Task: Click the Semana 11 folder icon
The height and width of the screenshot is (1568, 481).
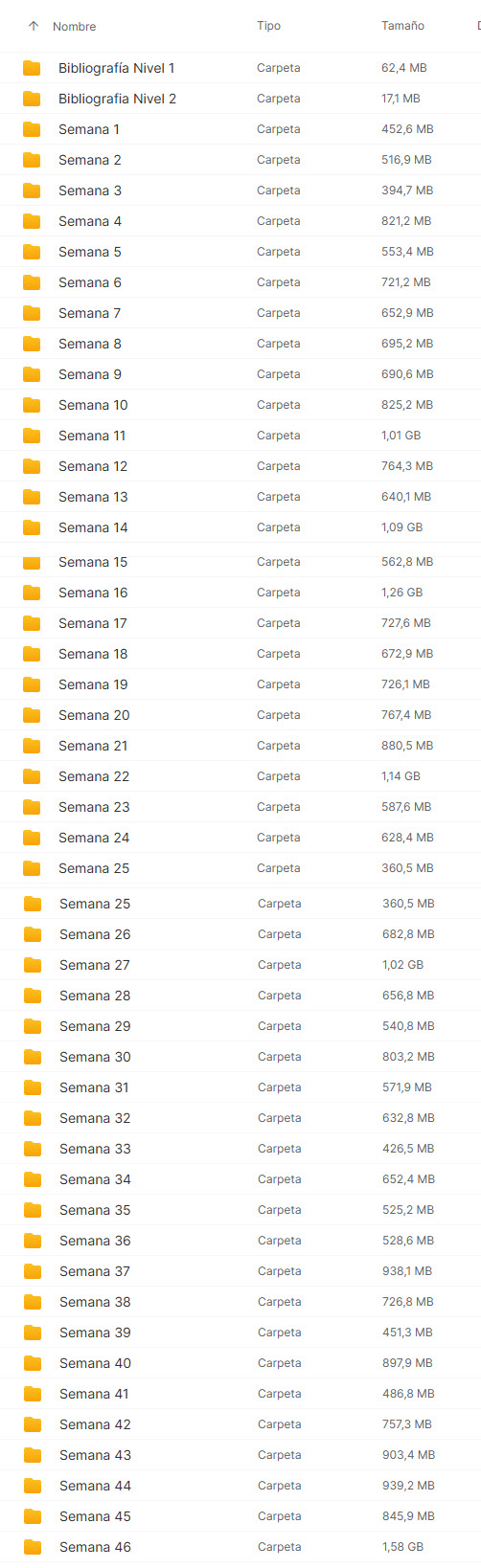Action: tap(32, 436)
